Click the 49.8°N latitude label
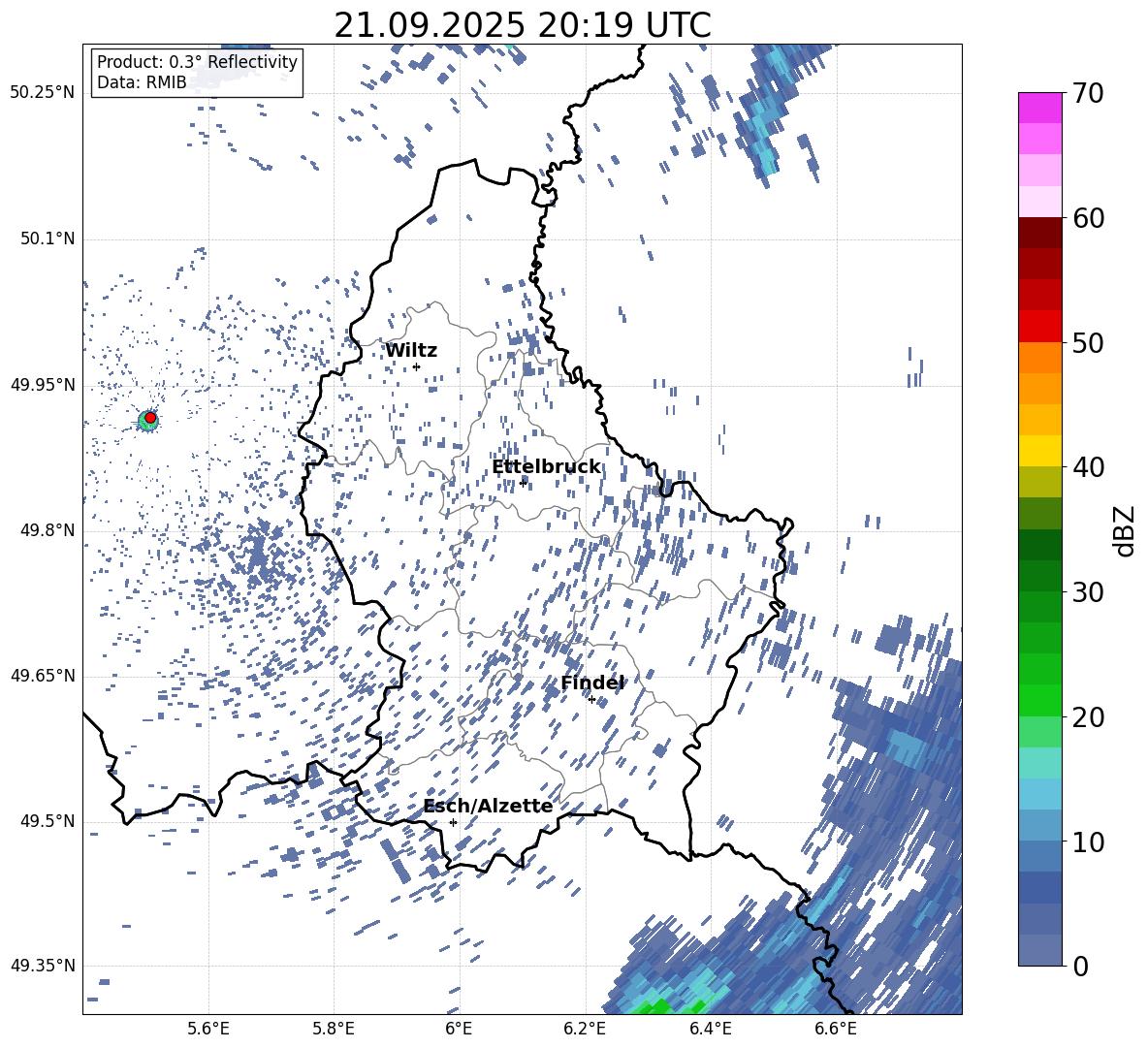This screenshot has height=1048, width=1148. pyautogui.click(x=48, y=530)
